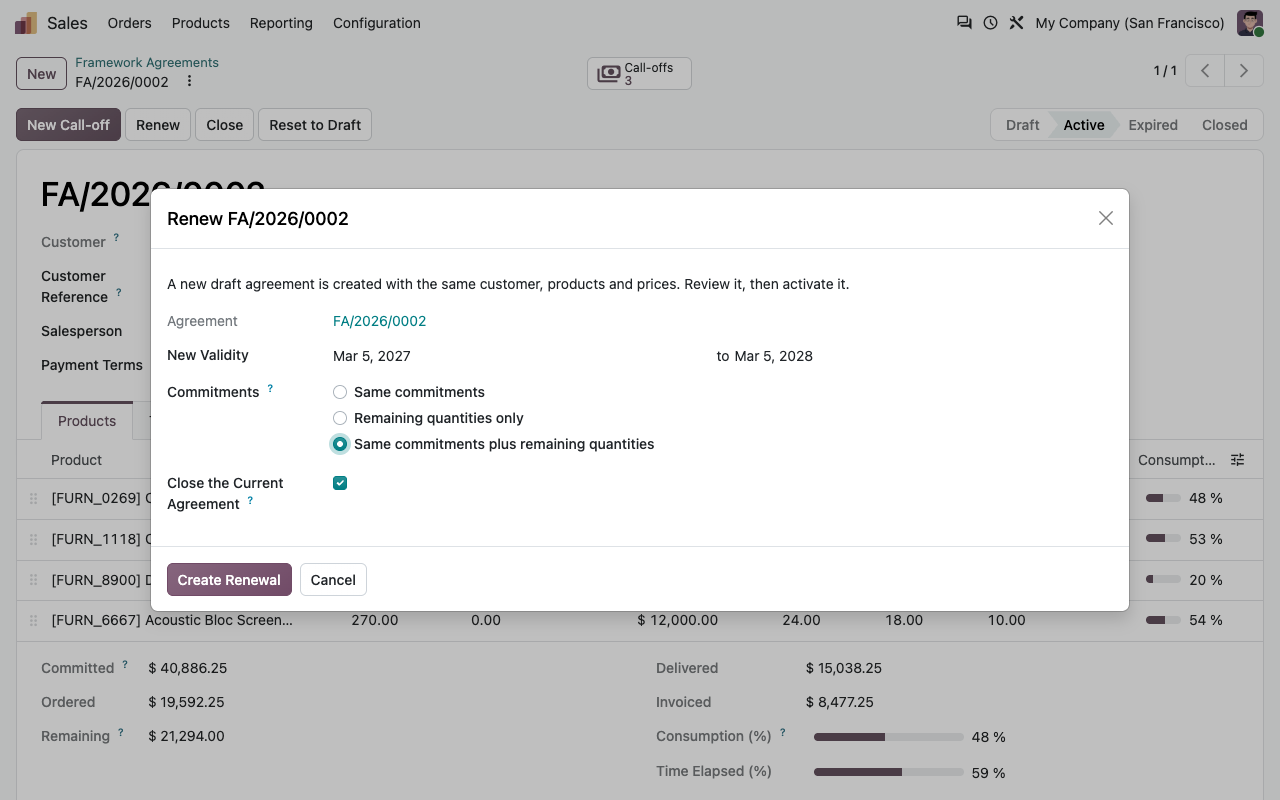Open the developer tools wrench icon
The width and height of the screenshot is (1280, 800).
click(x=1016, y=23)
